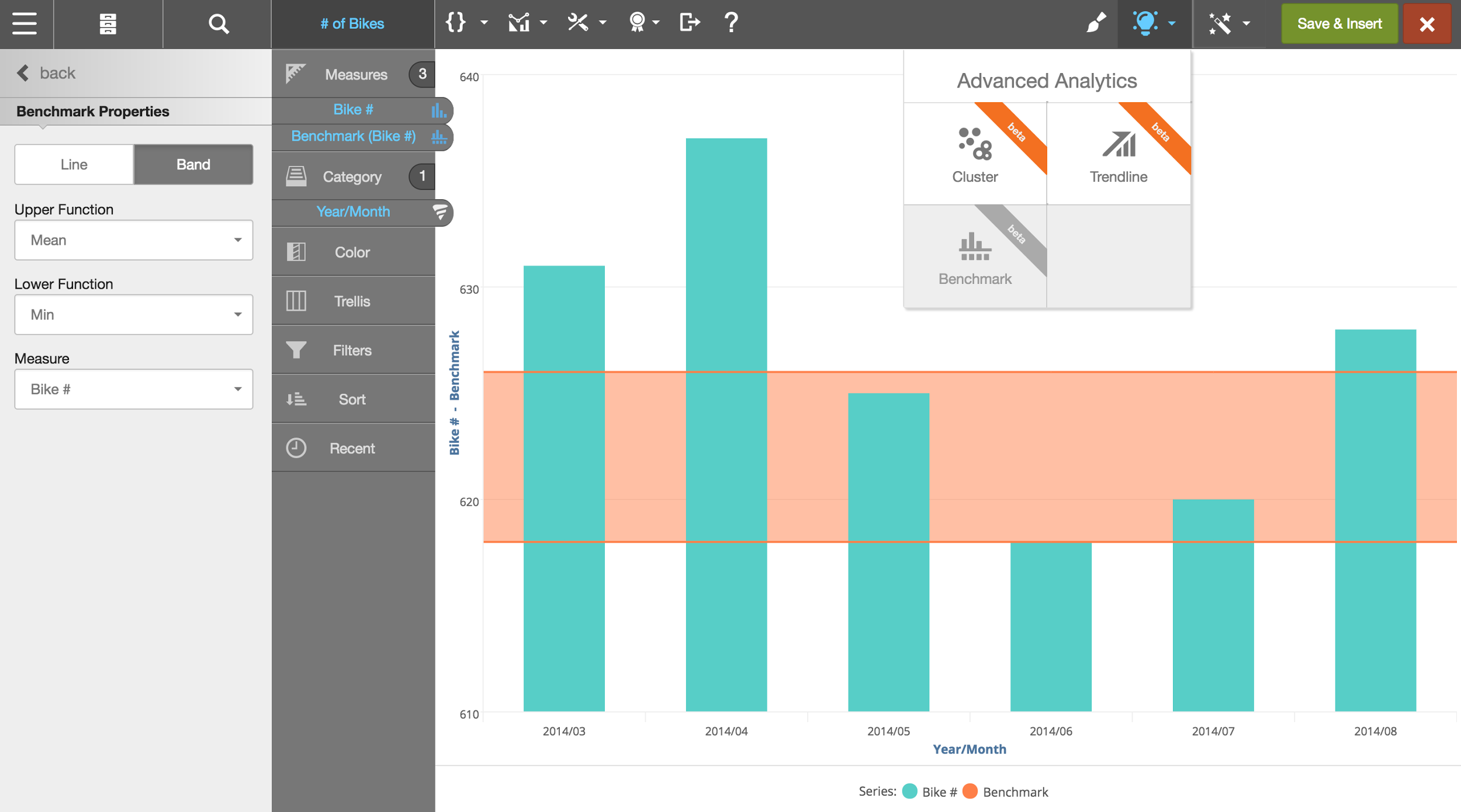
Task: Choose the Trendline analytics tile
Action: 1118,154
